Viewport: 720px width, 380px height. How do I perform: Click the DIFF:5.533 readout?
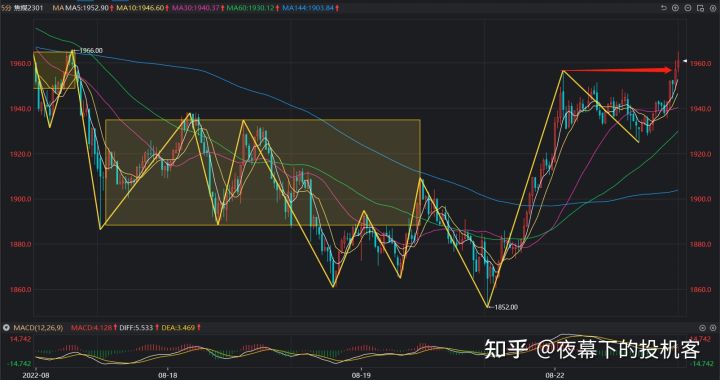pos(136,328)
